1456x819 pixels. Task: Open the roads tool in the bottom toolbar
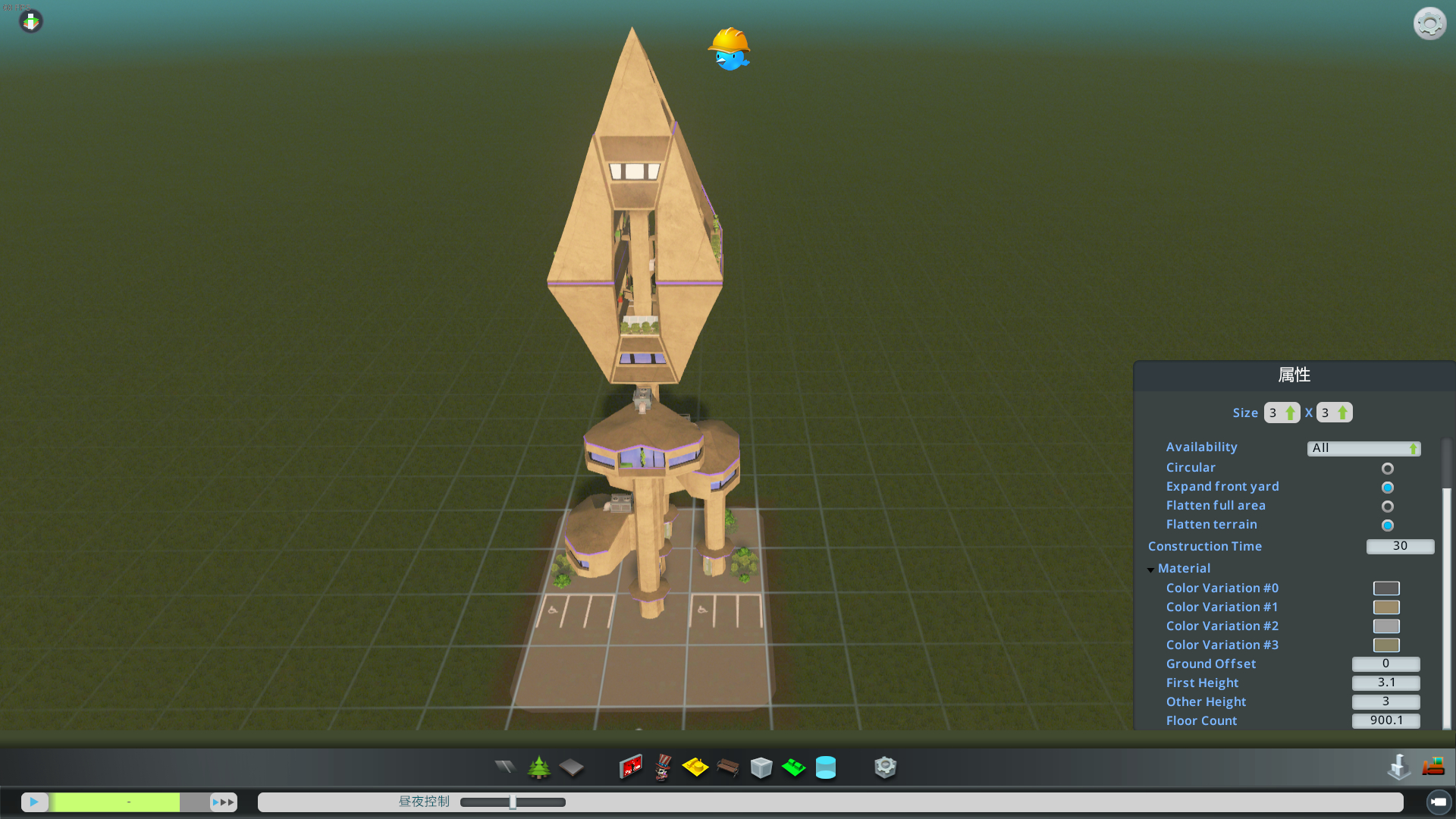(505, 767)
